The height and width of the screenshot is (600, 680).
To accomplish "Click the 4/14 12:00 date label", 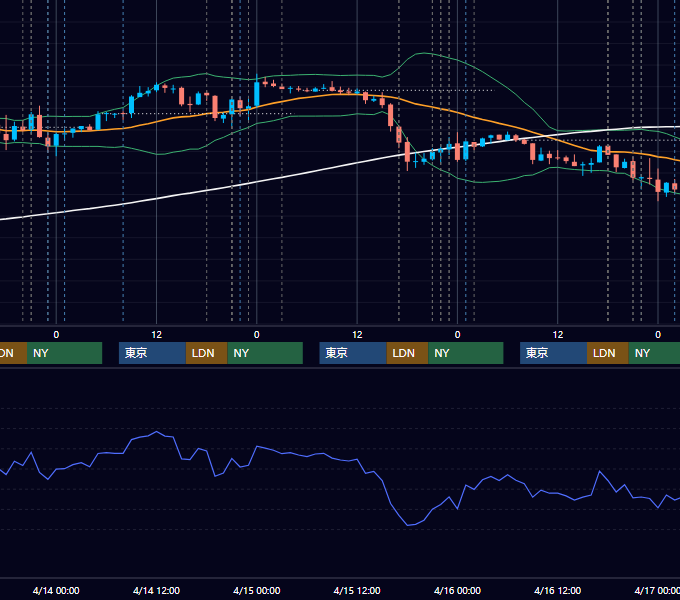I will click(156, 590).
